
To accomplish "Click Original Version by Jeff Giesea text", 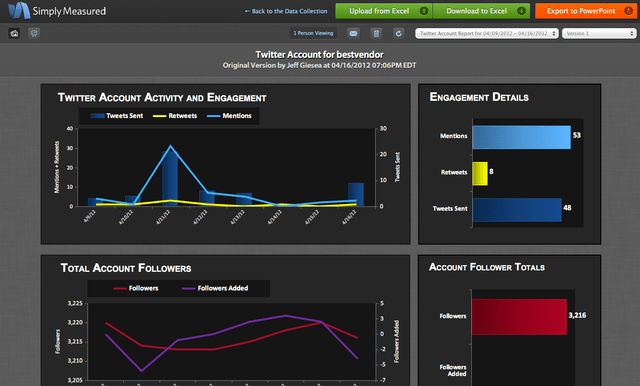I will point(320,65).
